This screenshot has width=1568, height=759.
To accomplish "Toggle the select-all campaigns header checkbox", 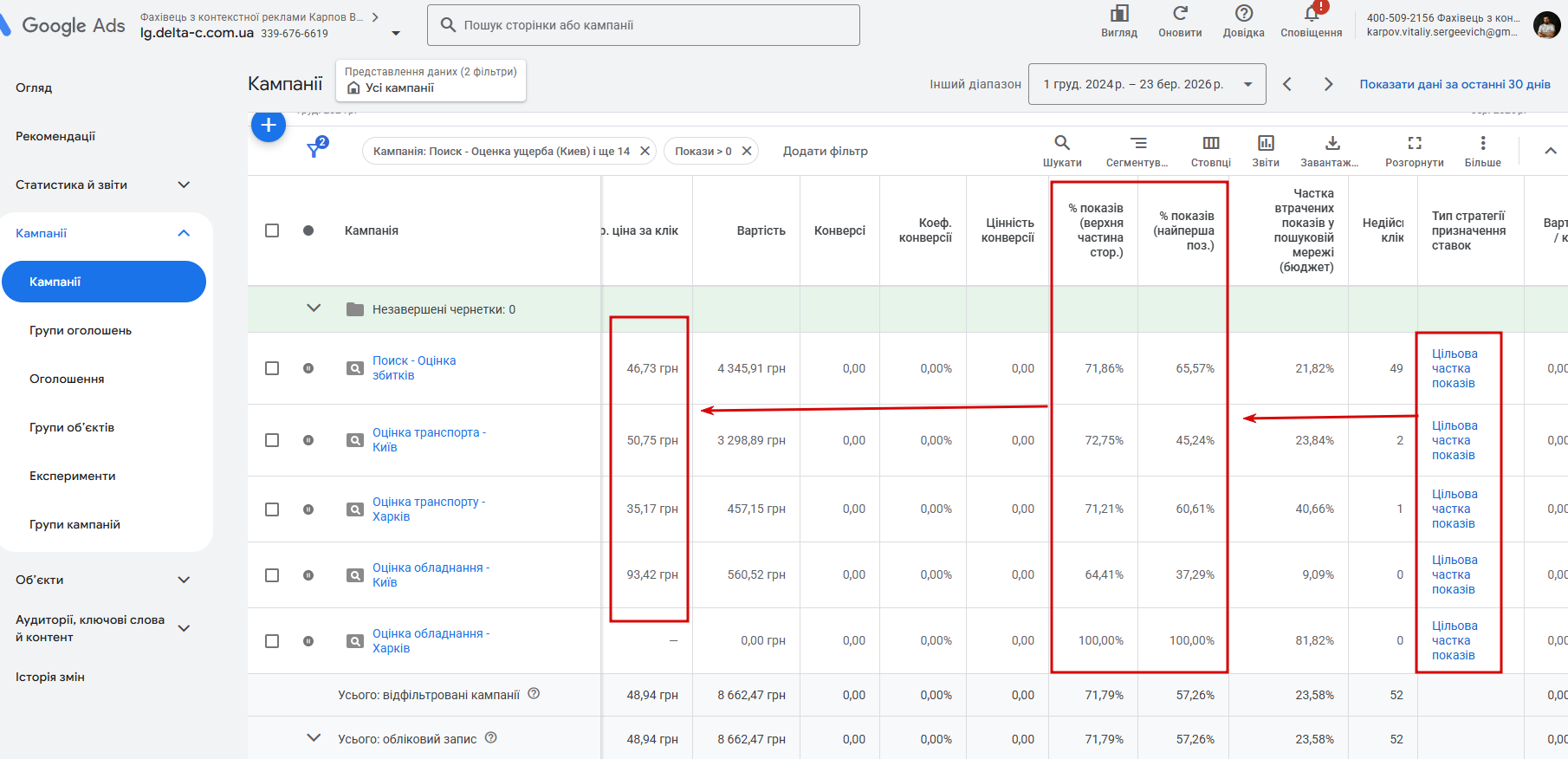I will (272, 230).
